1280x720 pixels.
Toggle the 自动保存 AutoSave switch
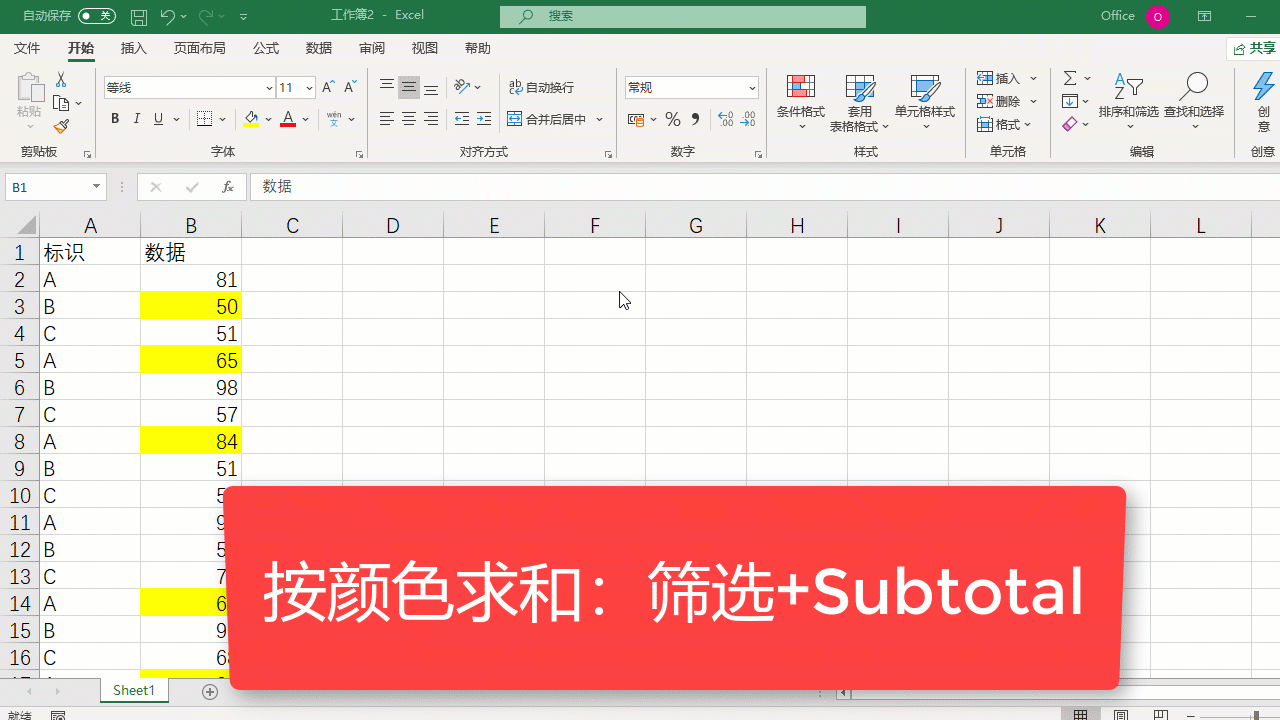pos(96,16)
